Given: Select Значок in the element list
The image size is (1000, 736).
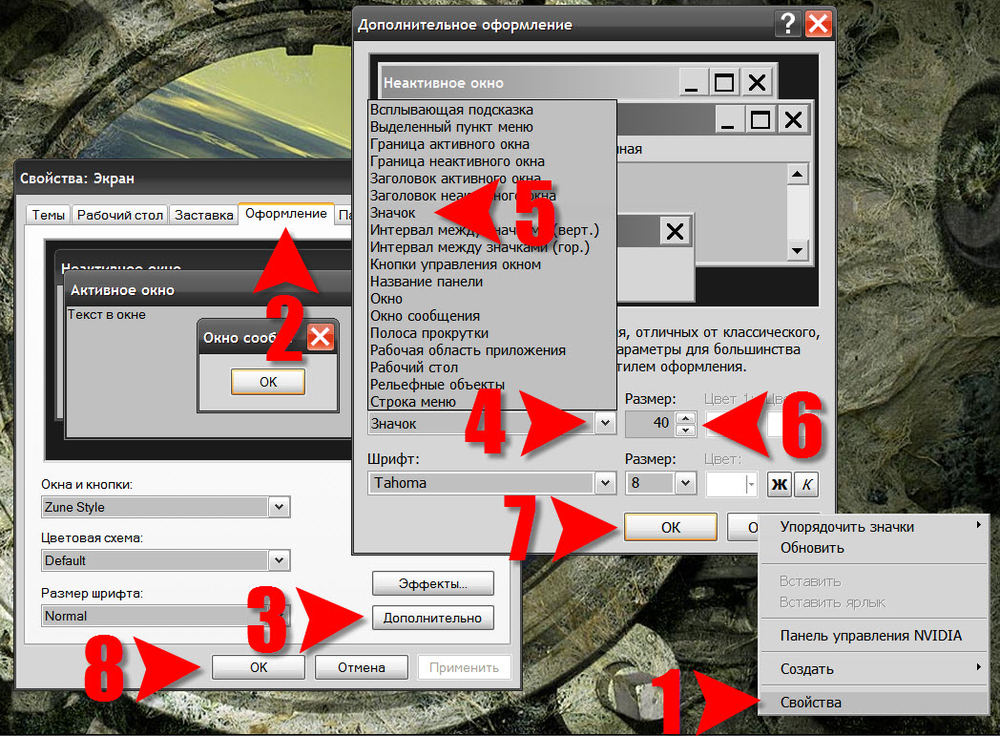Looking at the screenshot, I should (492, 213).
